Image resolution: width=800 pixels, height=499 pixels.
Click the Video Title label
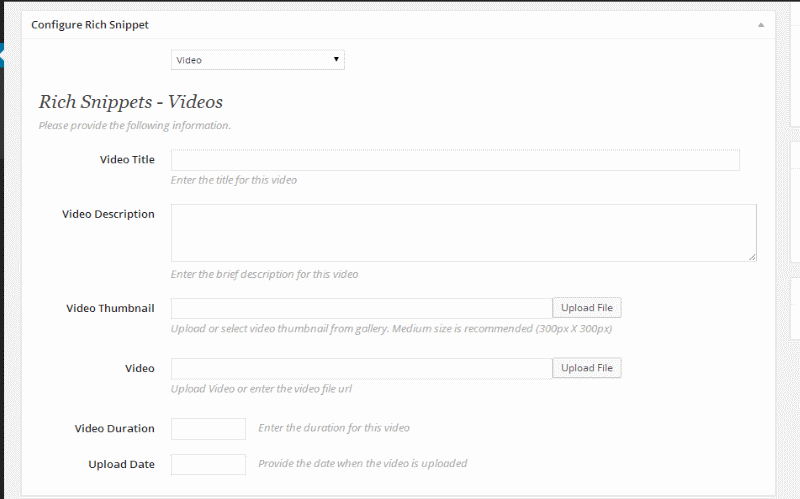point(127,160)
